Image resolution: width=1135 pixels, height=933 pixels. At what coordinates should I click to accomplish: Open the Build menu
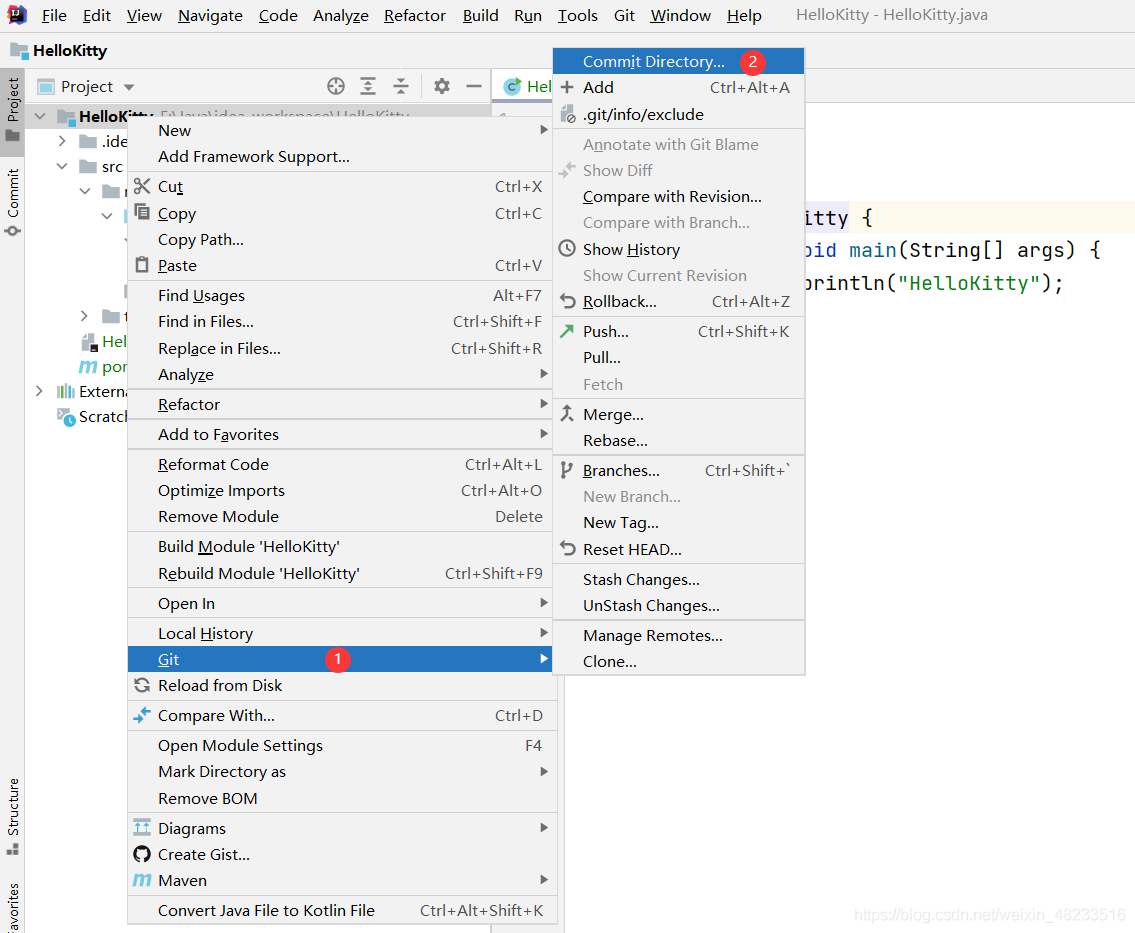481,15
